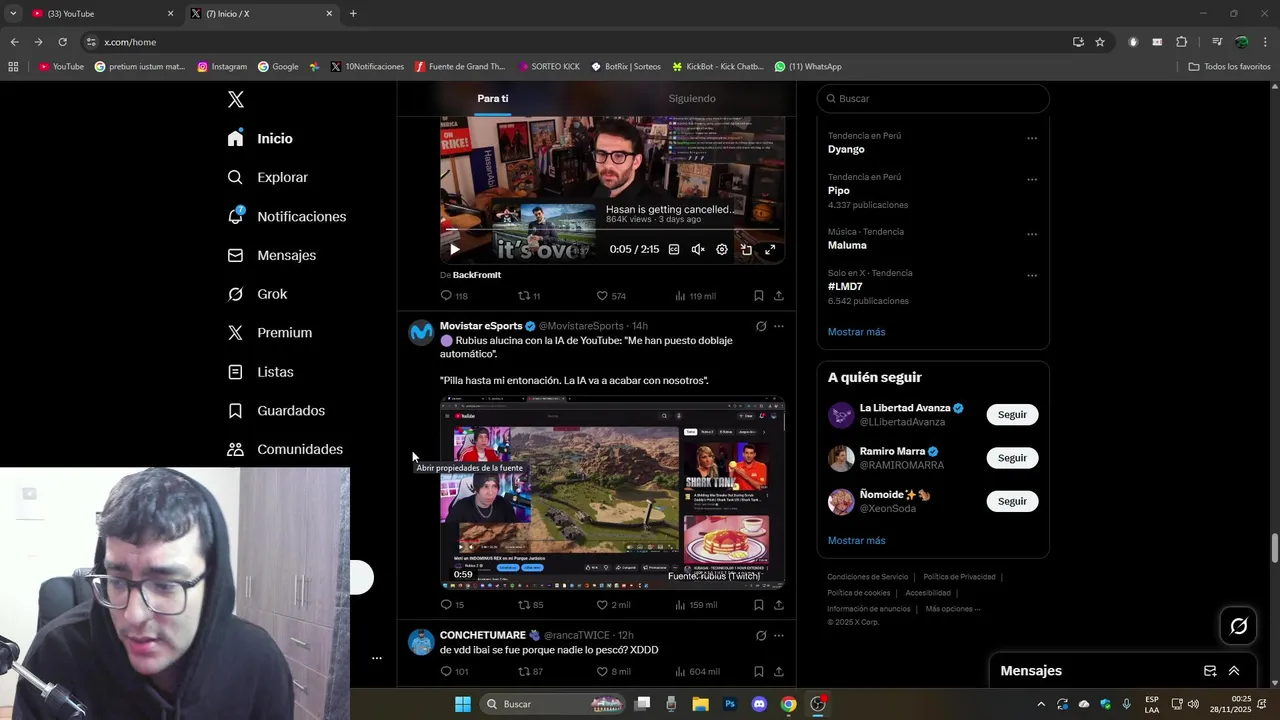Open Explorar in sidebar

[267, 177]
